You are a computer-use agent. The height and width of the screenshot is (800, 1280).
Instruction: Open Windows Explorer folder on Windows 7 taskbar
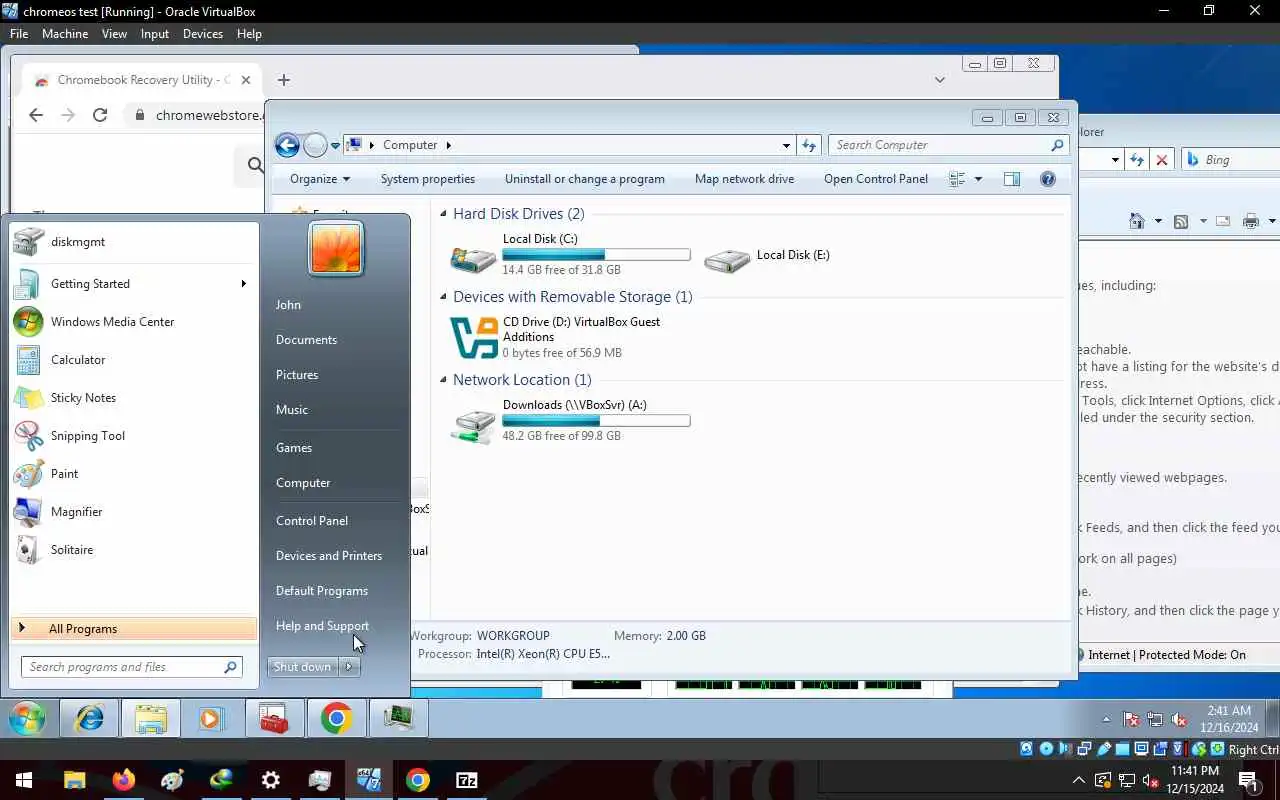pyautogui.click(x=151, y=718)
